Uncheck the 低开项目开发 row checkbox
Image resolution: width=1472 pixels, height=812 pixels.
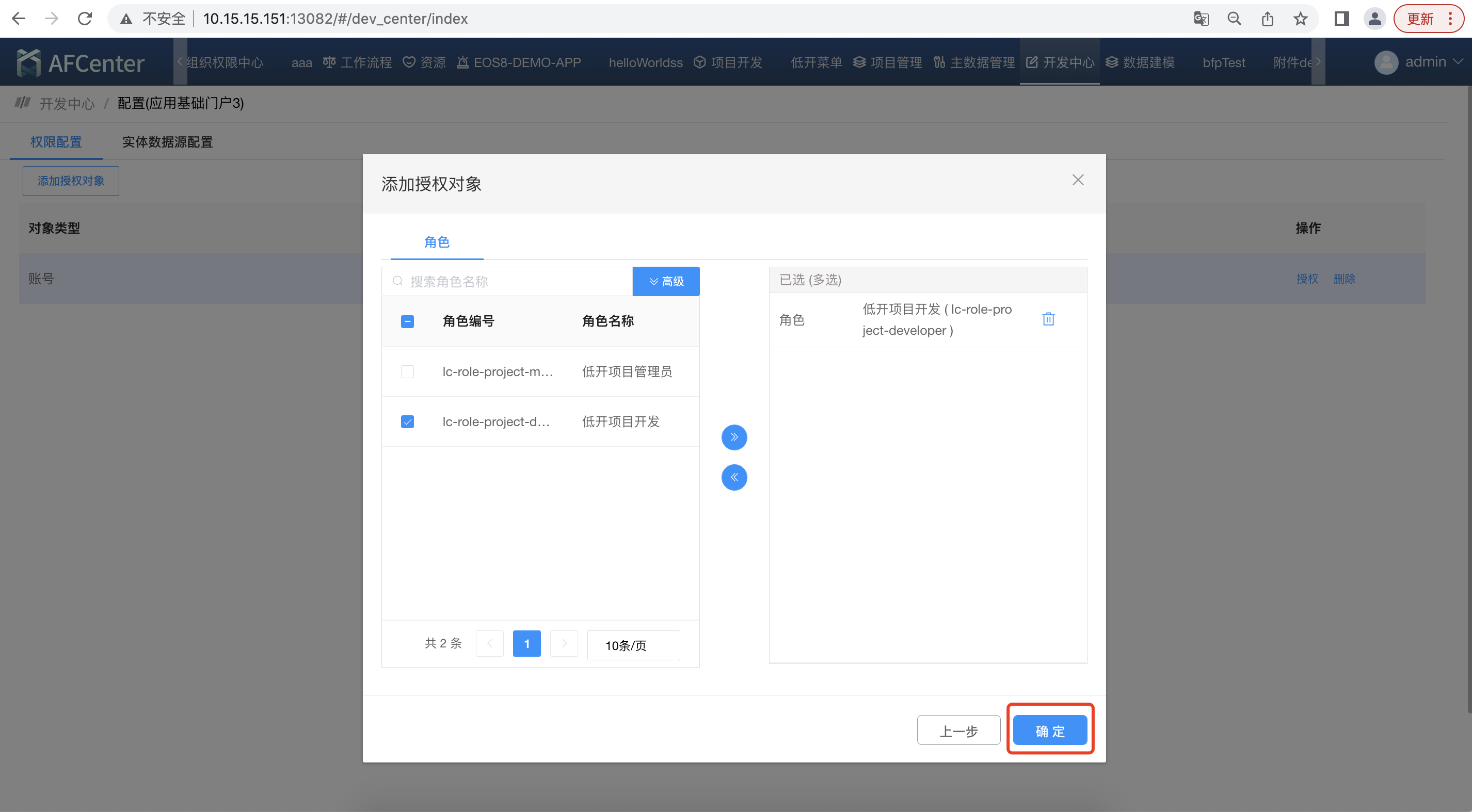click(407, 422)
